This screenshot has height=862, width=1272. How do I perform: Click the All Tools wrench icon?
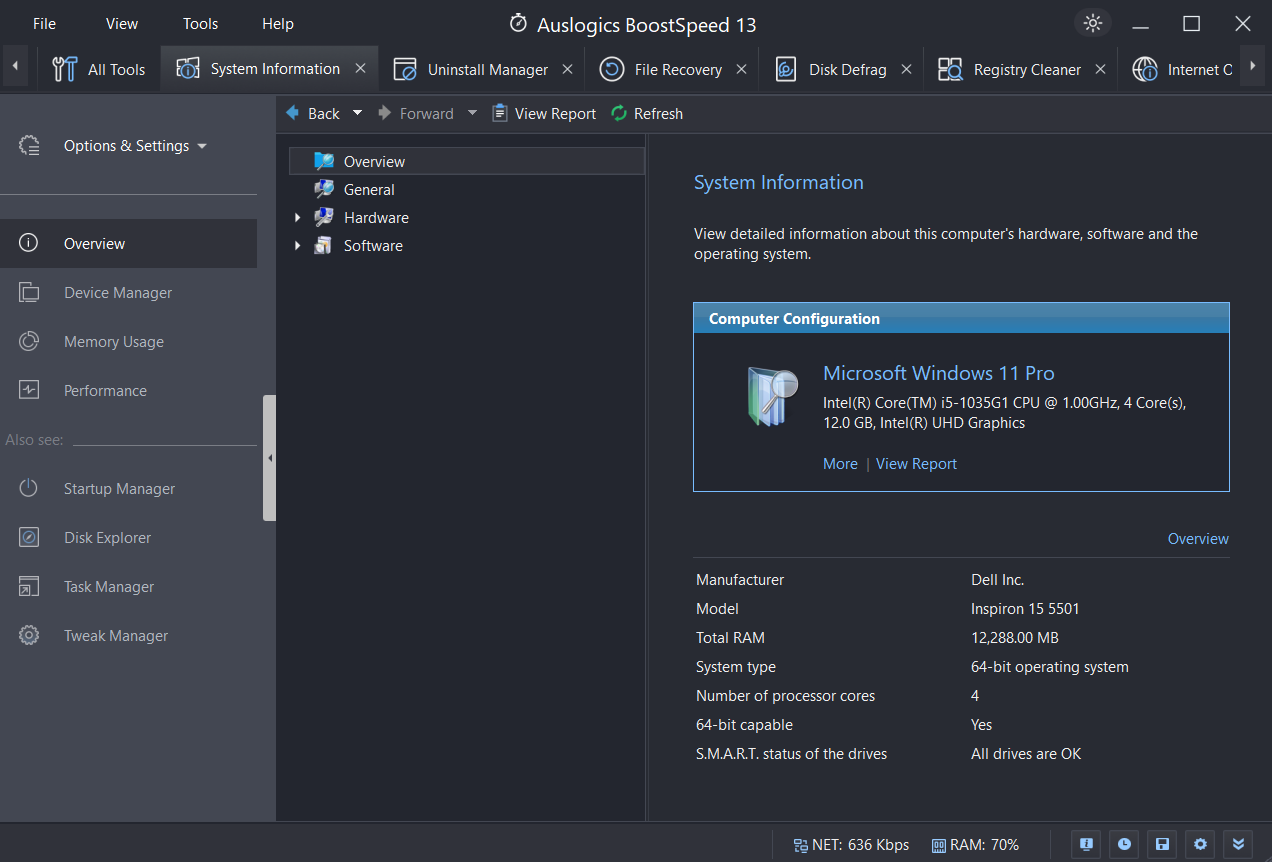pos(64,69)
